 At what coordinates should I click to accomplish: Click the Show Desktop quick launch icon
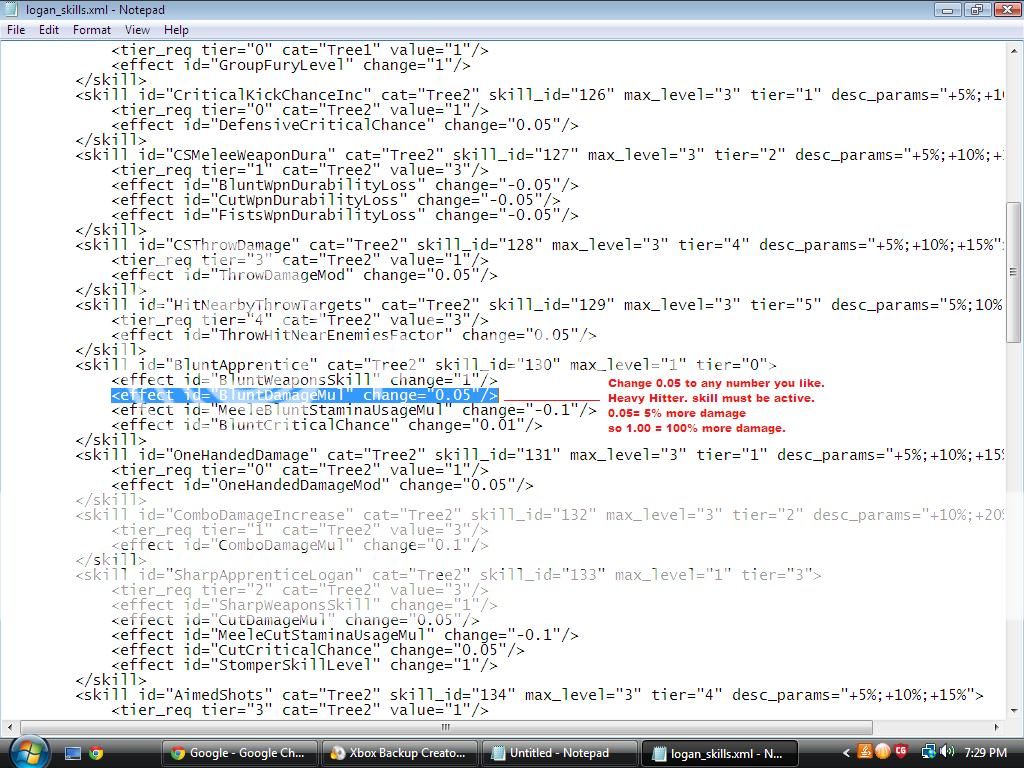pyautogui.click(x=73, y=753)
